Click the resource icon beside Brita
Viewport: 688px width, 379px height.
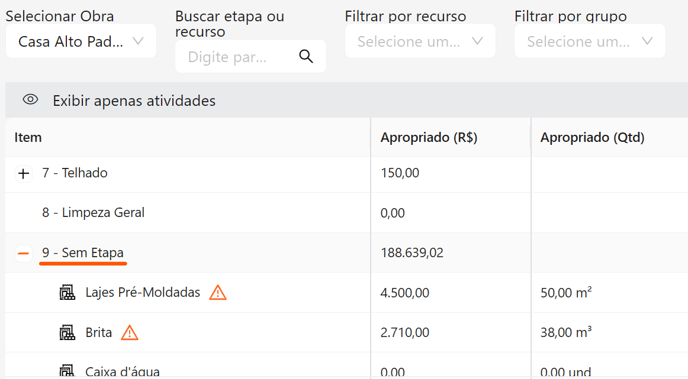pos(67,333)
